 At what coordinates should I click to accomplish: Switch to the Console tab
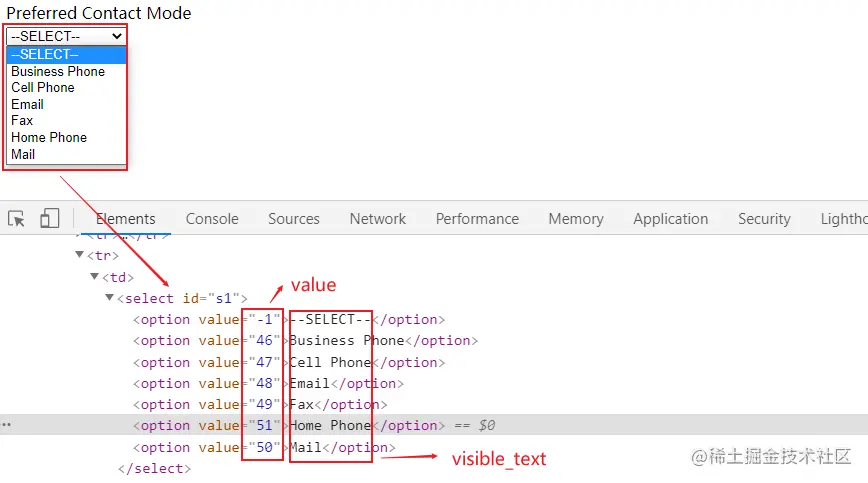click(x=212, y=219)
